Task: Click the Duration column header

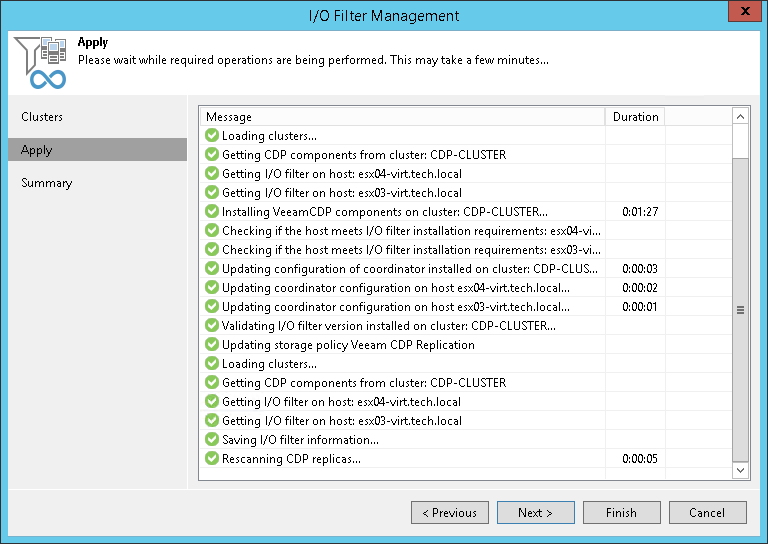Action: tap(635, 117)
